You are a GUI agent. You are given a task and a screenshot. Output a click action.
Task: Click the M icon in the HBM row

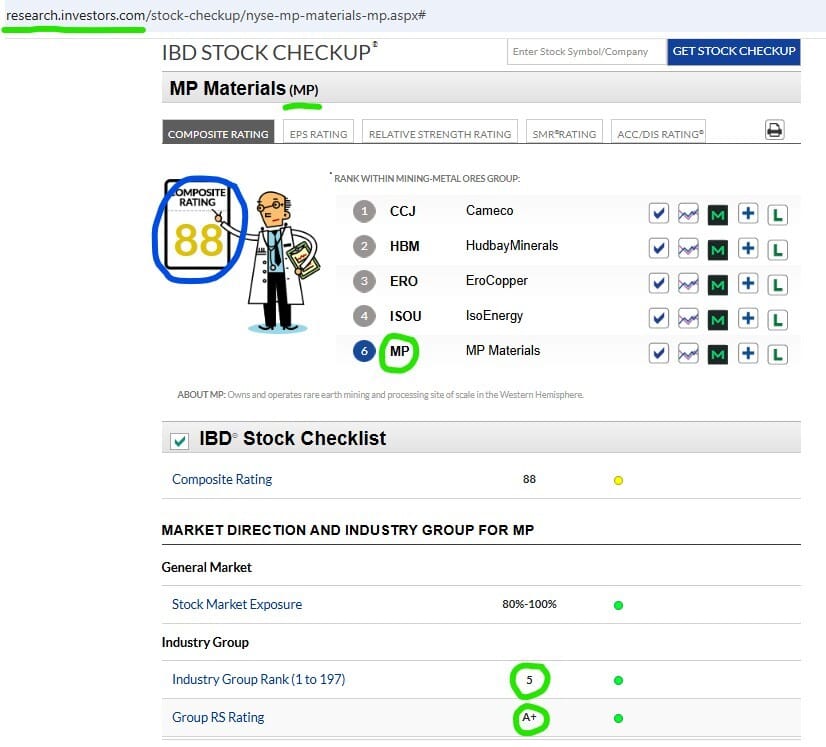pyautogui.click(x=718, y=250)
